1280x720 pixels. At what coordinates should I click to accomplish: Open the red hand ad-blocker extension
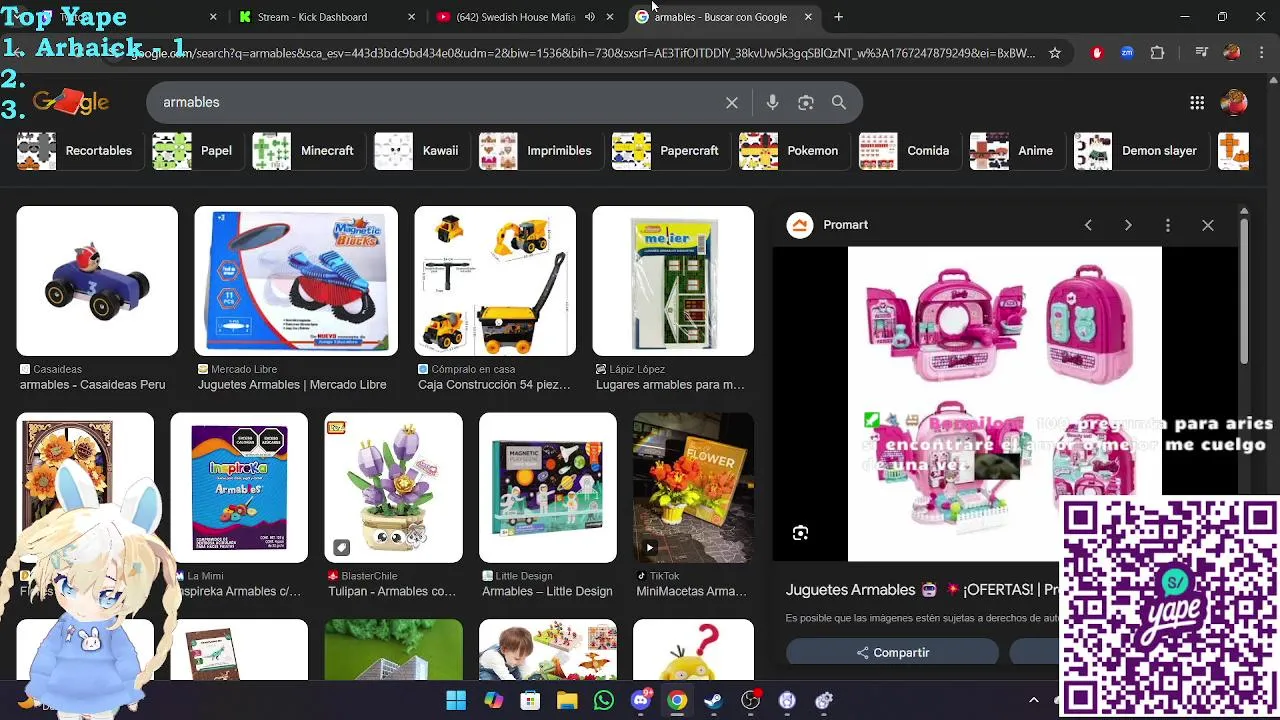[x=1097, y=53]
